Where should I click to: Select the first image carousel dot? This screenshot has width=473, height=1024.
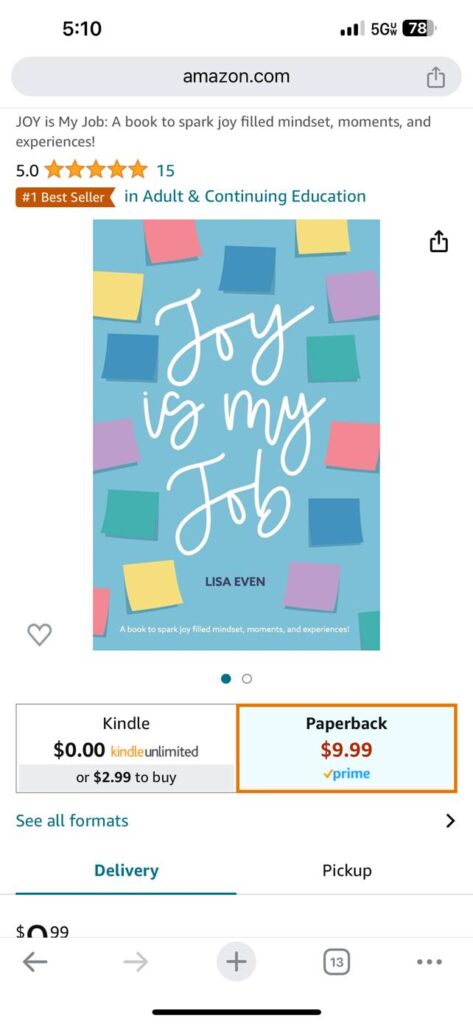coord(226,679)
